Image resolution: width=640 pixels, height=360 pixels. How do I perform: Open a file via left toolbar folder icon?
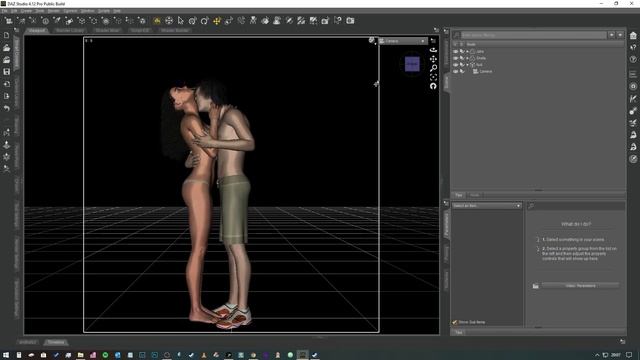click(x=7, y=48)
